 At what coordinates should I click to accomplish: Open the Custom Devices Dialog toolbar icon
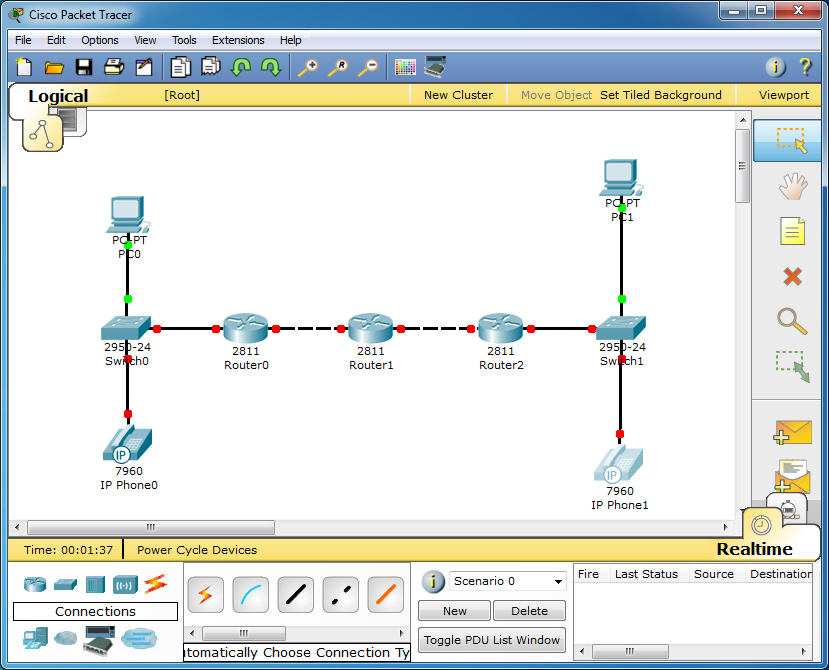click(x=435, y=67)
